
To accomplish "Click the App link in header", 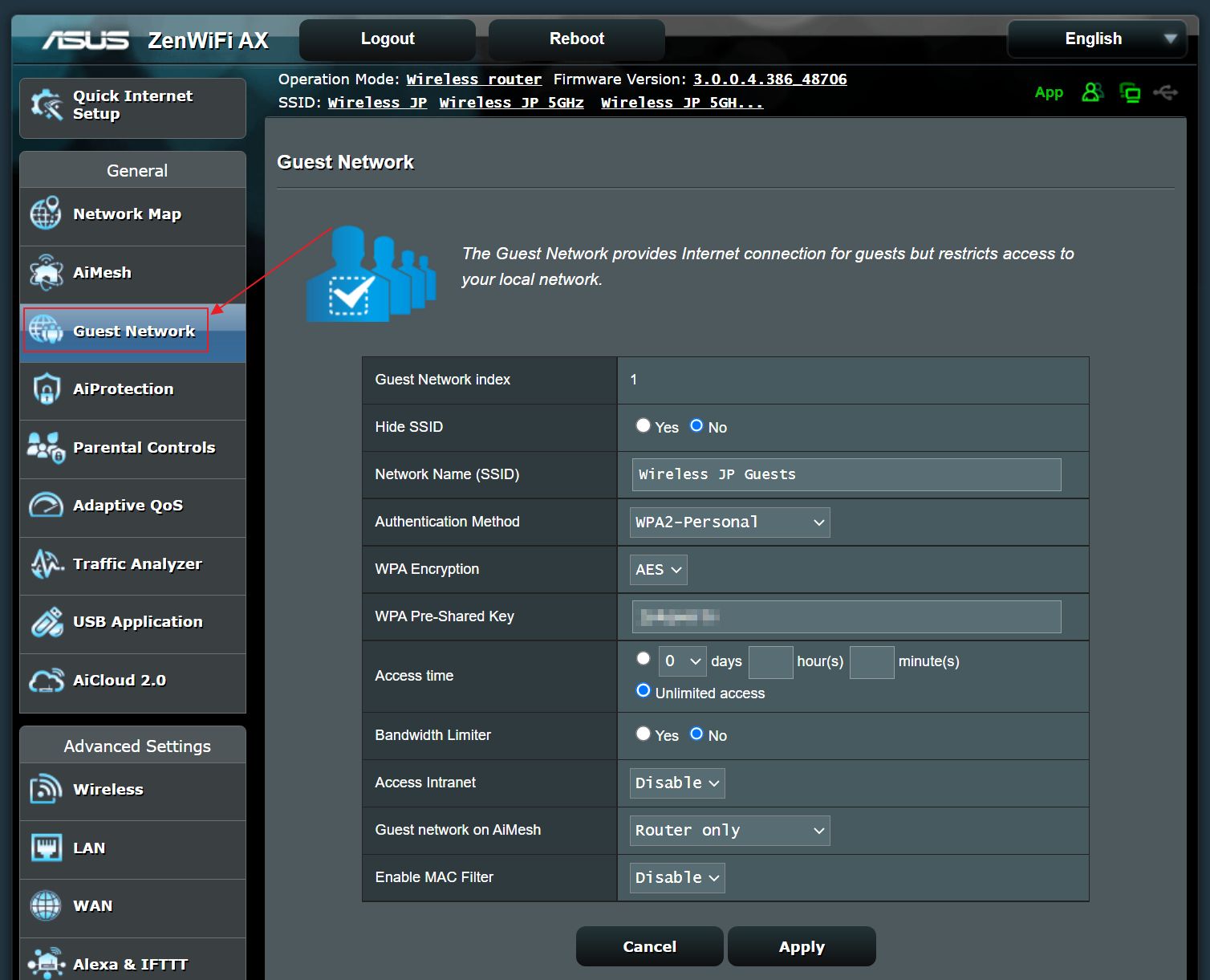I will [1049, 92].
